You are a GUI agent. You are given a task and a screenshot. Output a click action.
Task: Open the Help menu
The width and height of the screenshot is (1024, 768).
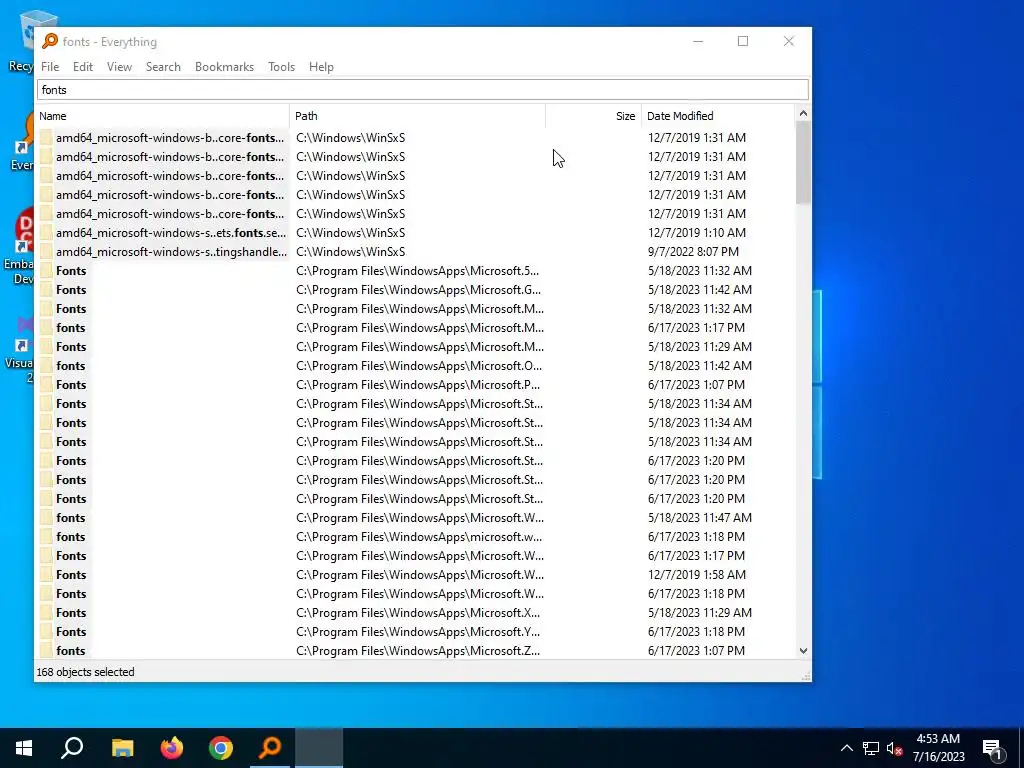coord(321,67)
